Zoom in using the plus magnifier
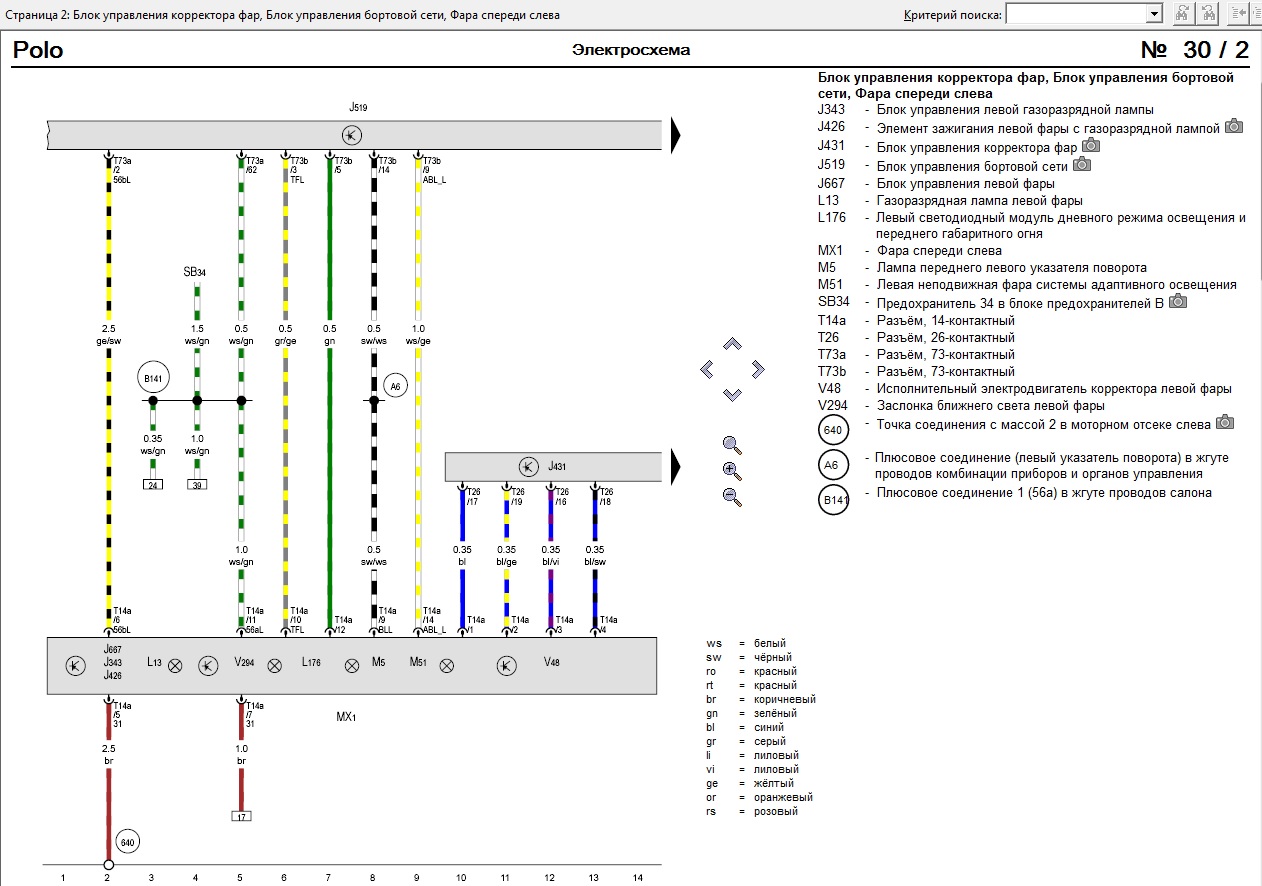The width and height of the screenshot is (1262, 886). 732,470
